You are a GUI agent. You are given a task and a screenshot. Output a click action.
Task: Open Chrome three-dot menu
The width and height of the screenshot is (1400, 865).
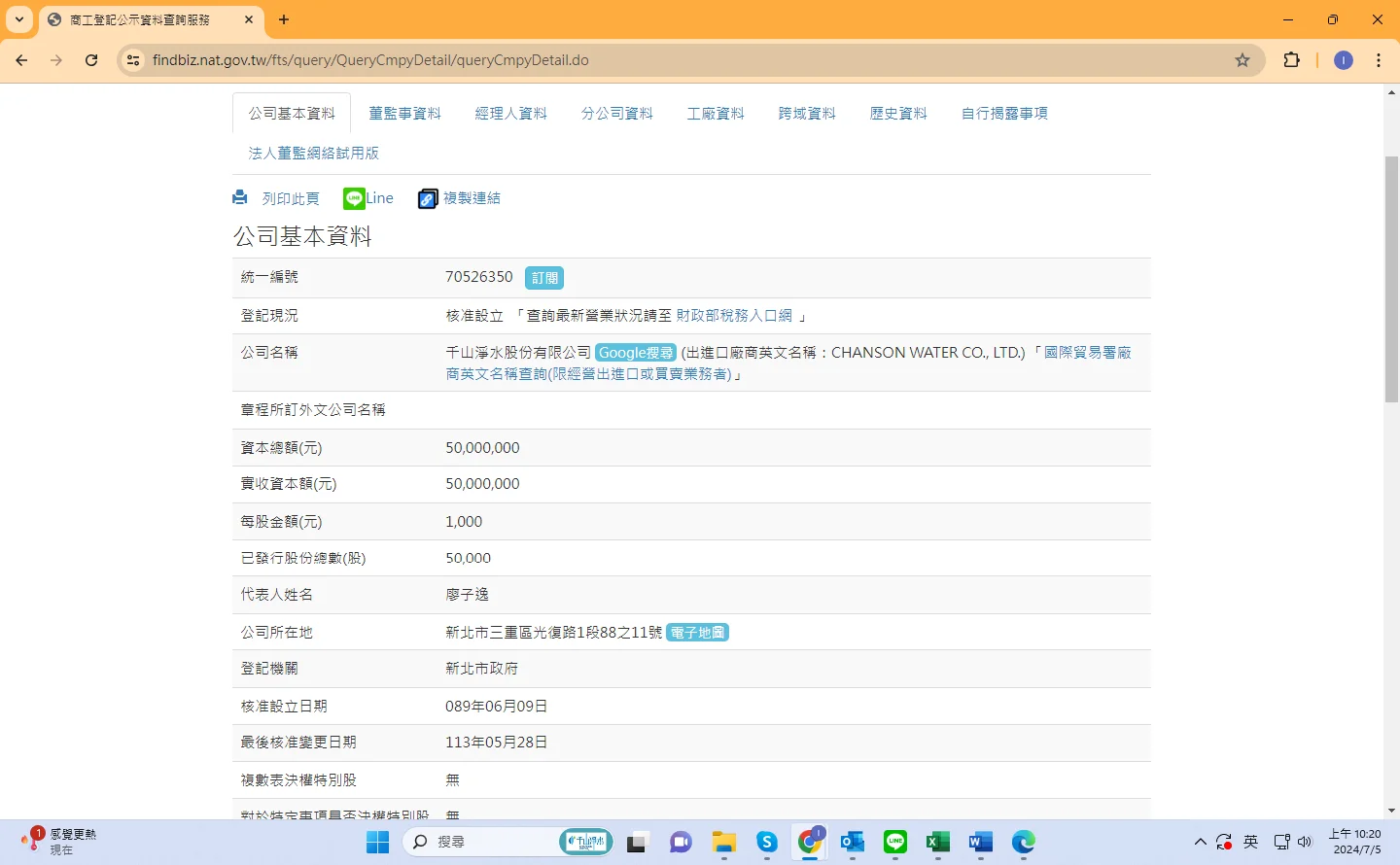coord(1379,60)
